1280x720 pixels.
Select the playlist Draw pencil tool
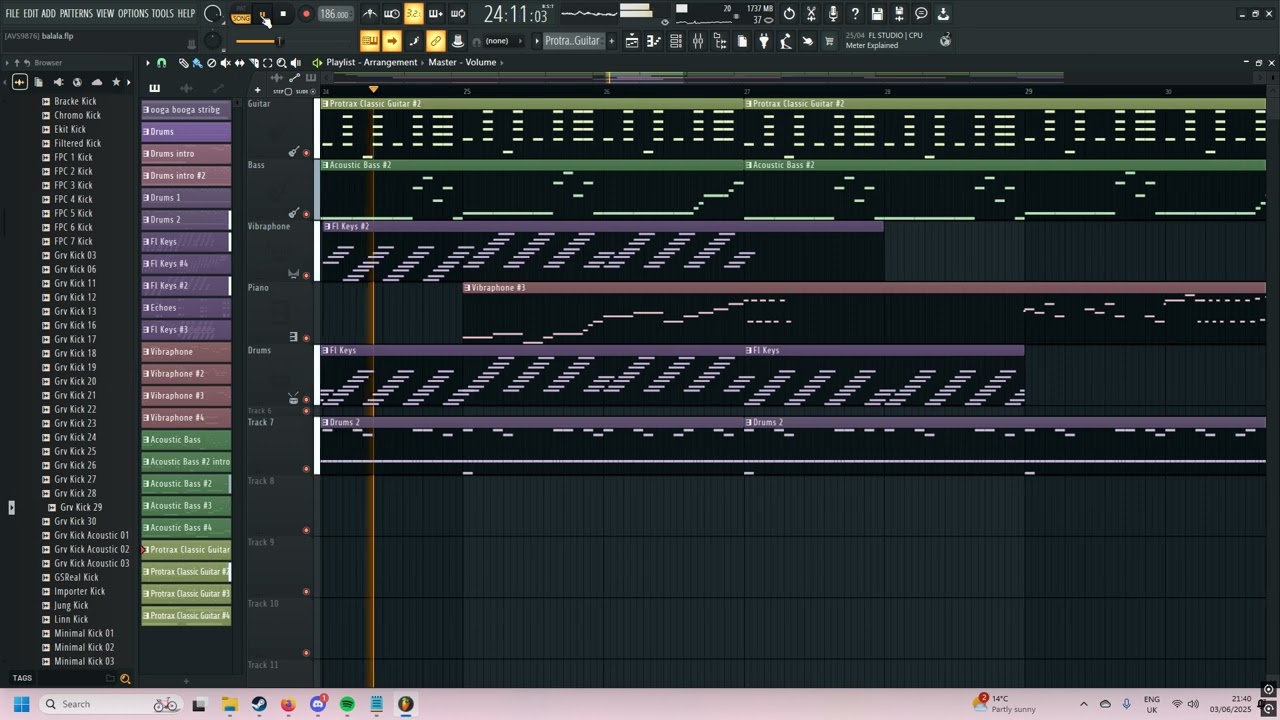(183, 63)
